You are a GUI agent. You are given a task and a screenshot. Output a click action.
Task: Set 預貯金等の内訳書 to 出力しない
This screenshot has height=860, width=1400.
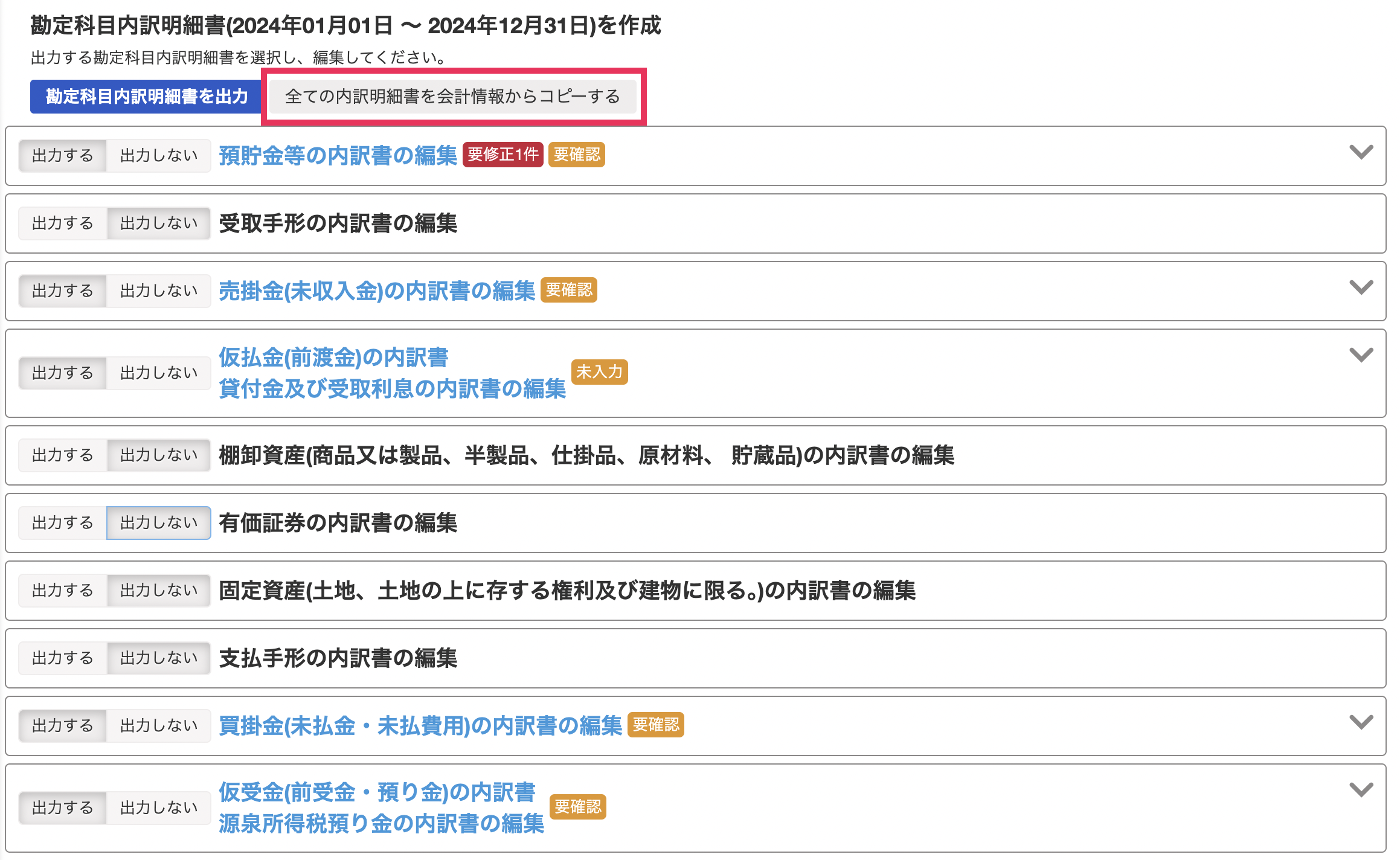click(x=159, y=156)
